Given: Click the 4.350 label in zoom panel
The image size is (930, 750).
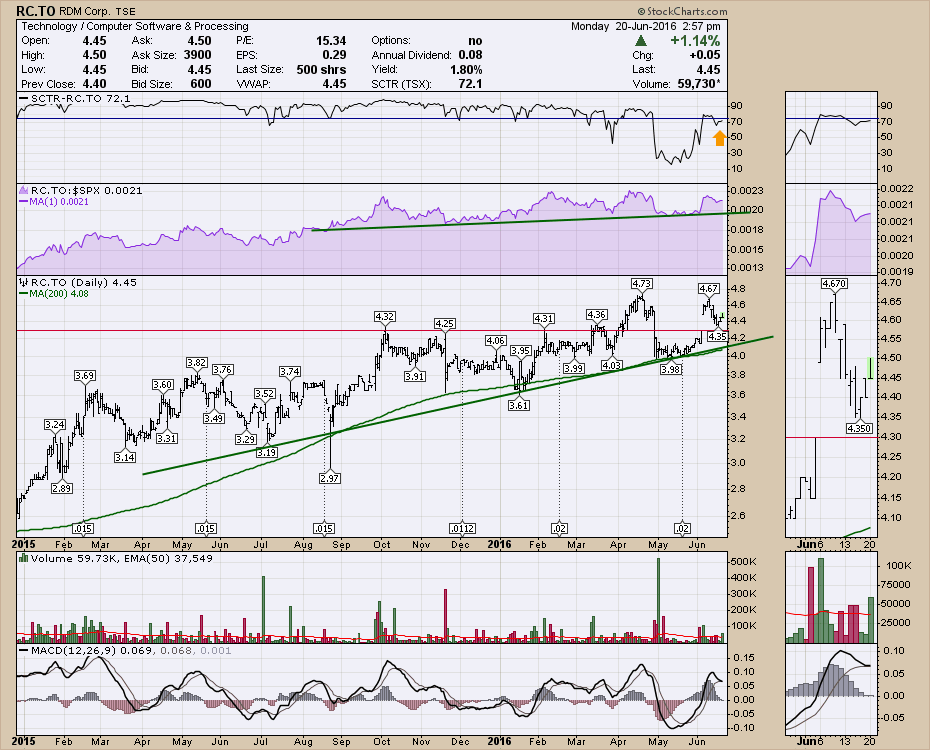Looking at the screenshot, I should tap(858, 428).
